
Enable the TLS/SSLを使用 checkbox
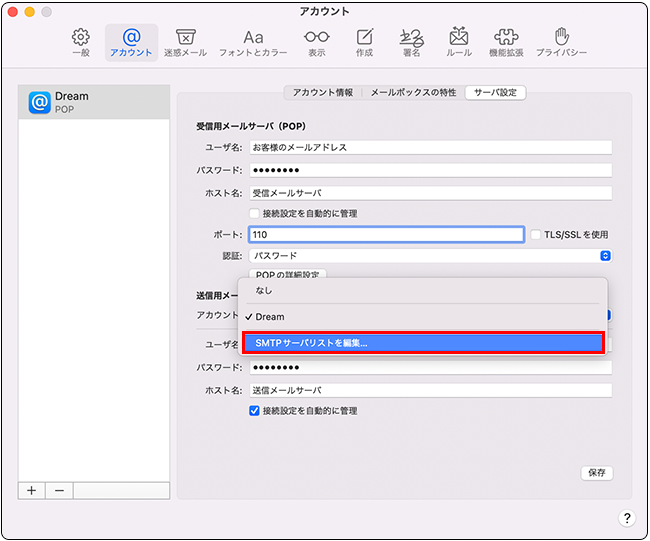[x=535, y=235]
